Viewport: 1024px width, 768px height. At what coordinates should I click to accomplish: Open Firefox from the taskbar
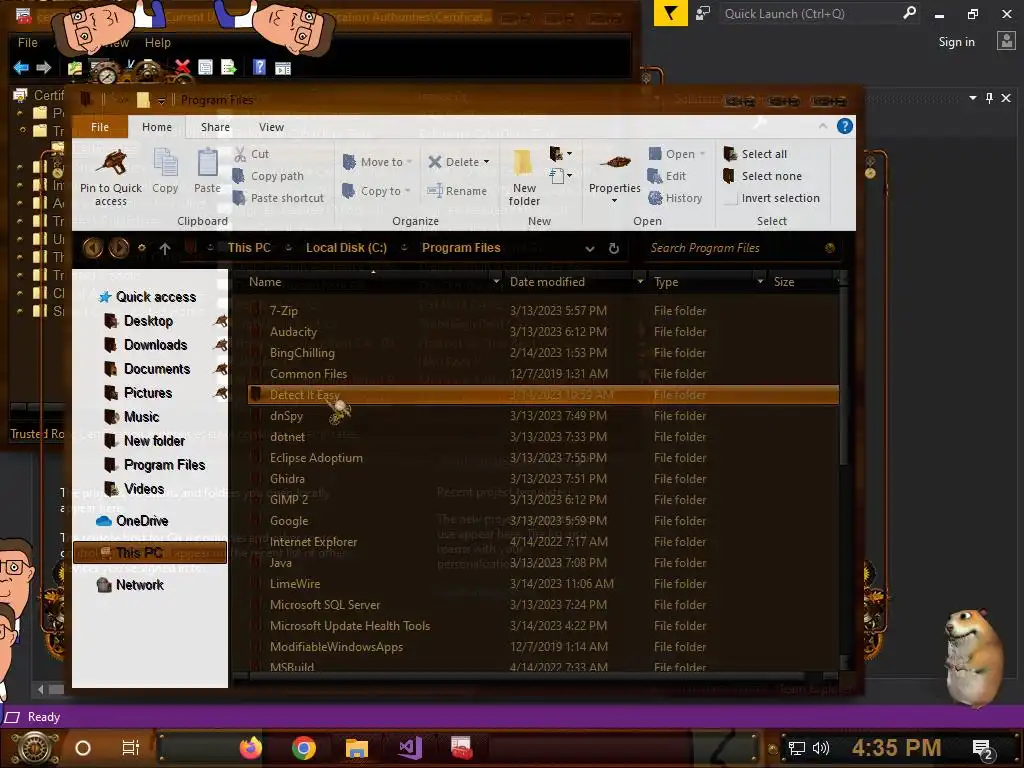click(x=250, y=748)
